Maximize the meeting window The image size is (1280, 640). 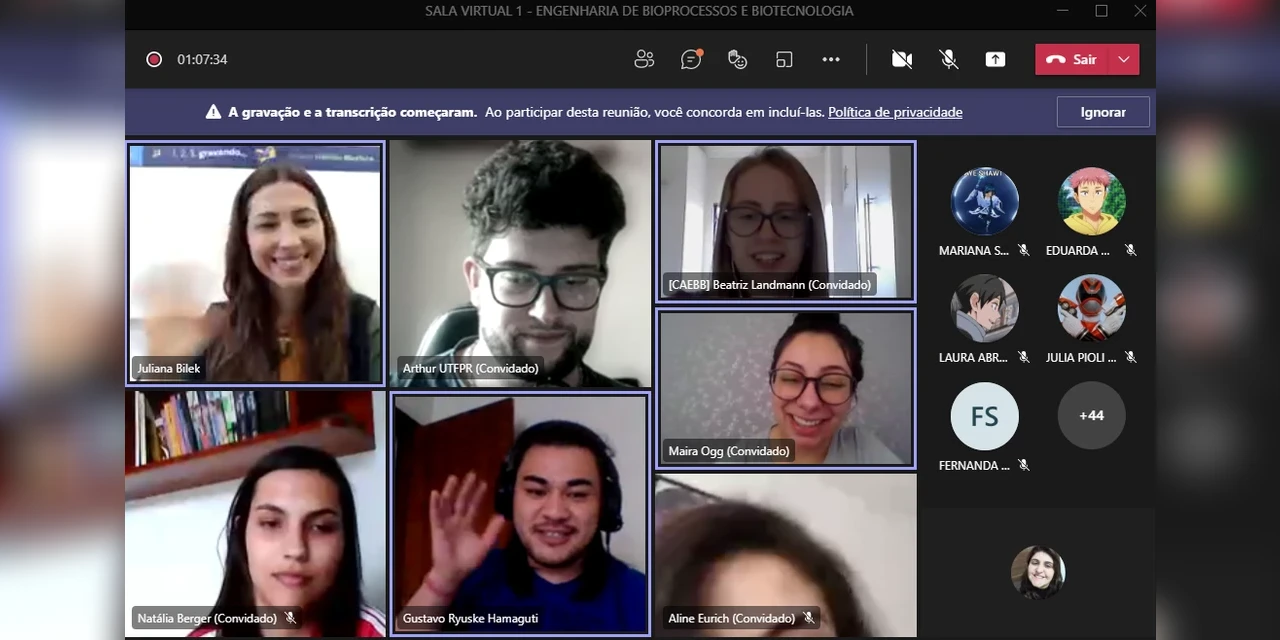1101,11
